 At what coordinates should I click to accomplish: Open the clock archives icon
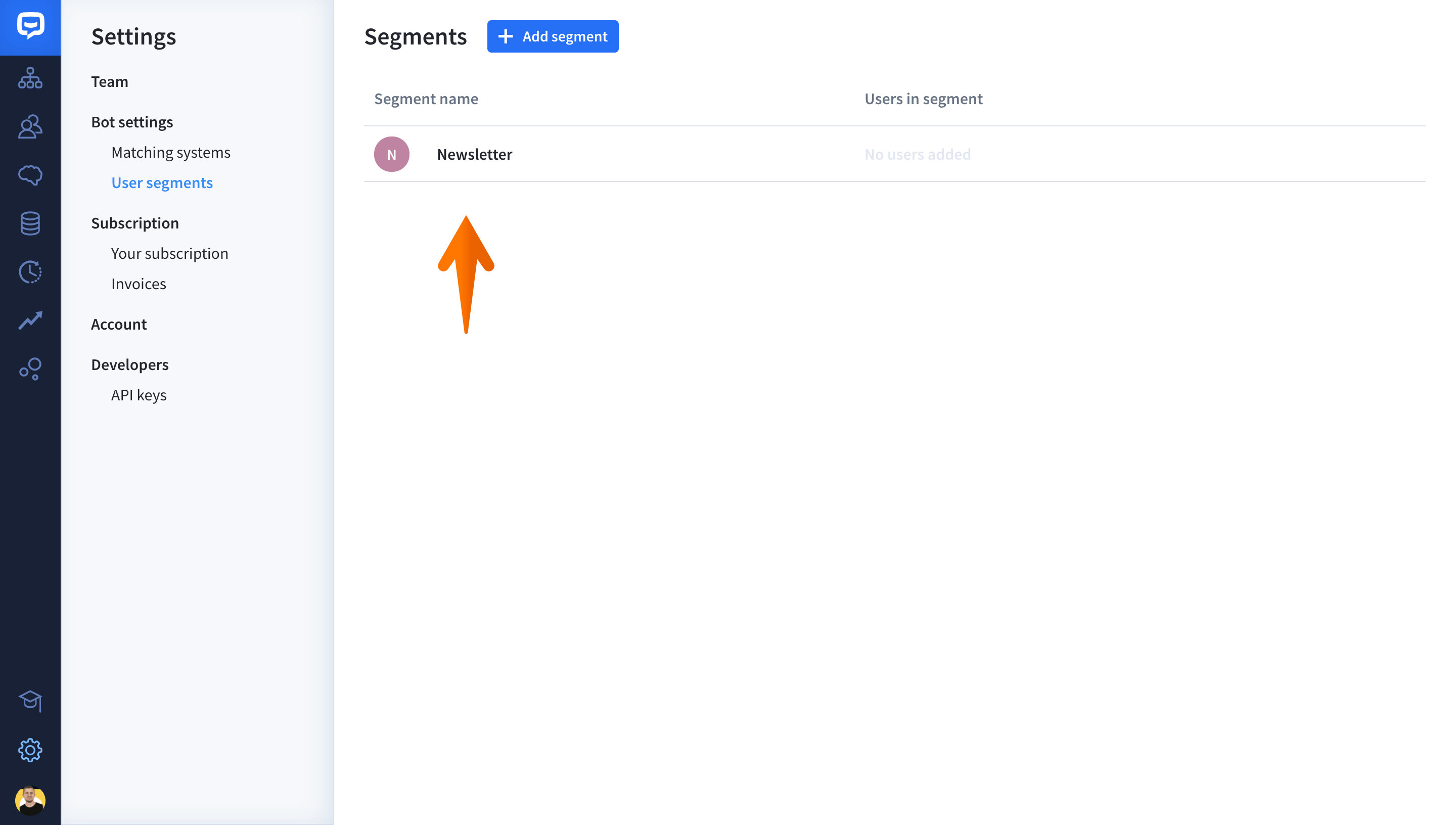coord(30,272)
